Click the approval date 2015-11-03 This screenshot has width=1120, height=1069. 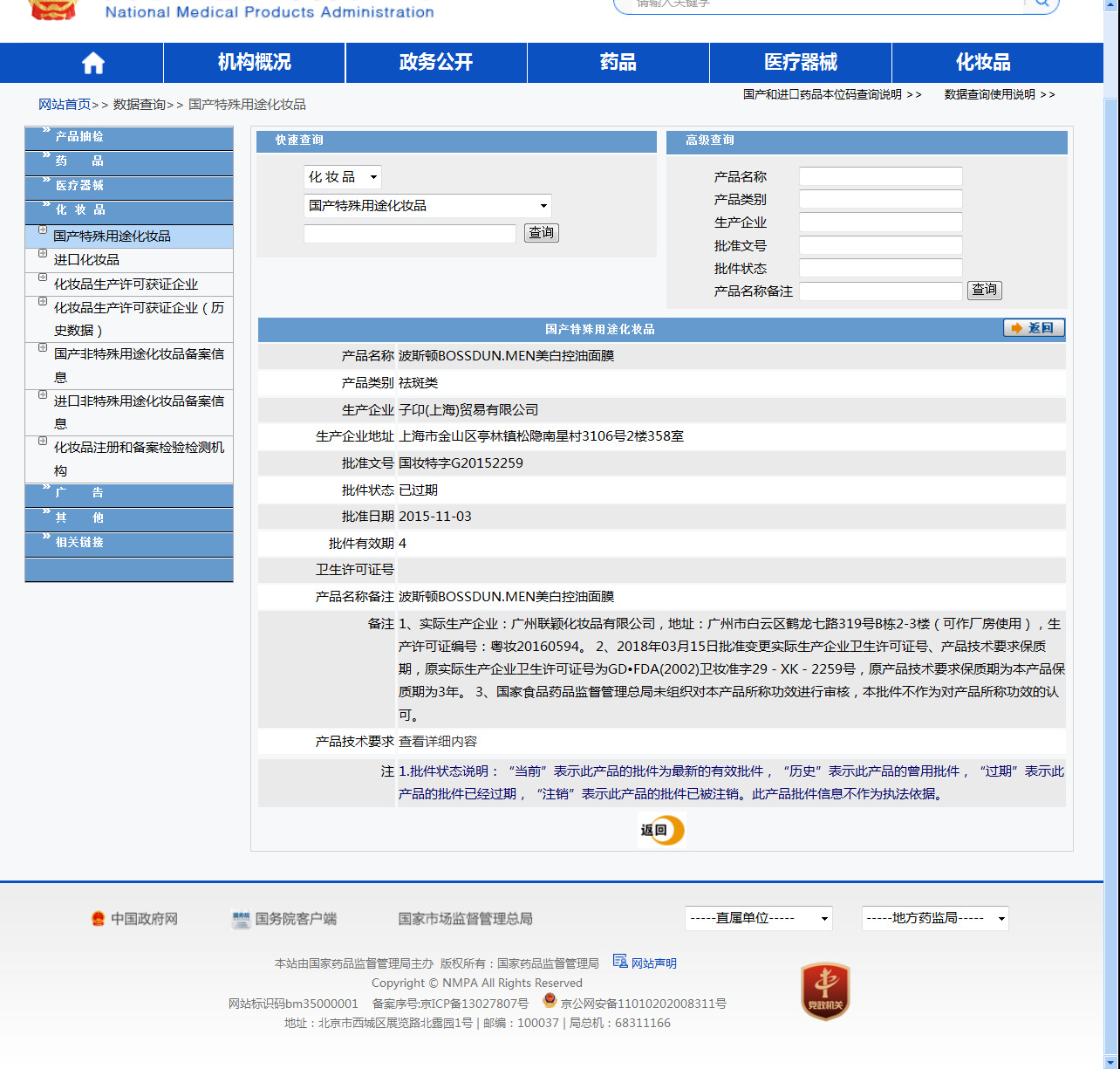coord(435,517)
